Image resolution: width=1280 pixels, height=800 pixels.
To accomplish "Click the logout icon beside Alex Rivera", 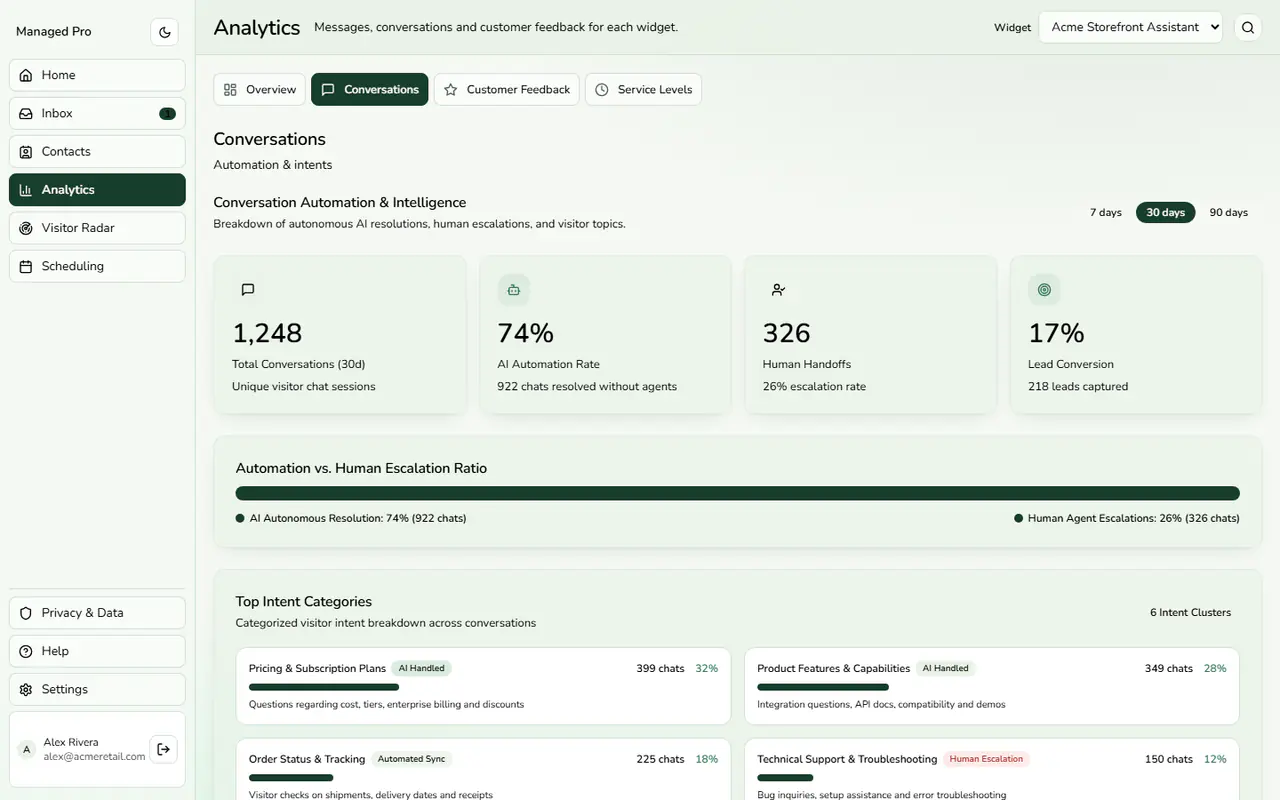I will 164,749.
